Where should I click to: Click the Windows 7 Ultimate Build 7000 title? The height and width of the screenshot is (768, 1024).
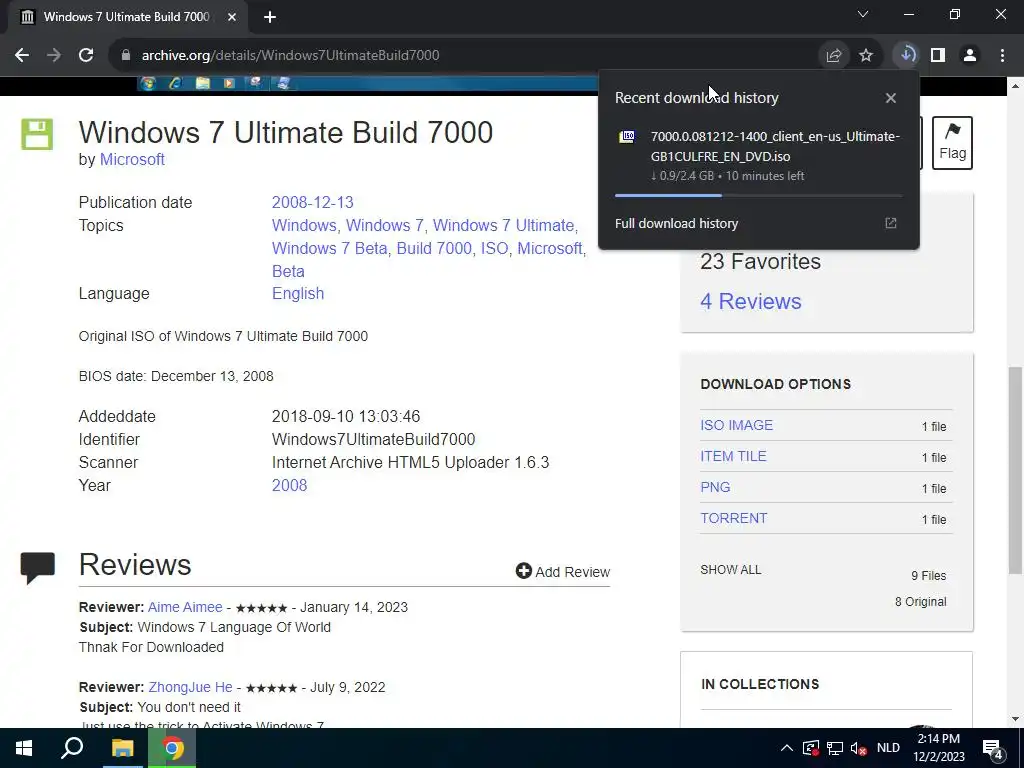285,133
